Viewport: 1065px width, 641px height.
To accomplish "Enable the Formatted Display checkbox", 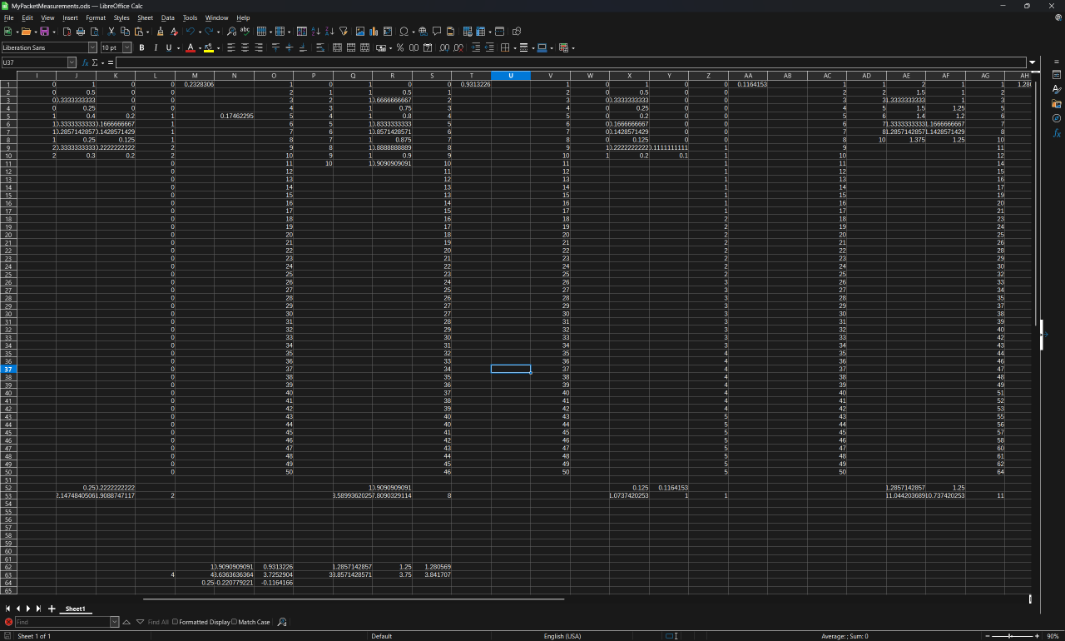I will click(x=176, y=622).
